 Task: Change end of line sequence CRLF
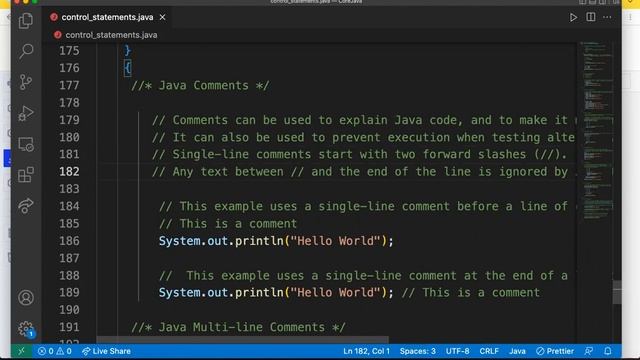tap(489, 351)
